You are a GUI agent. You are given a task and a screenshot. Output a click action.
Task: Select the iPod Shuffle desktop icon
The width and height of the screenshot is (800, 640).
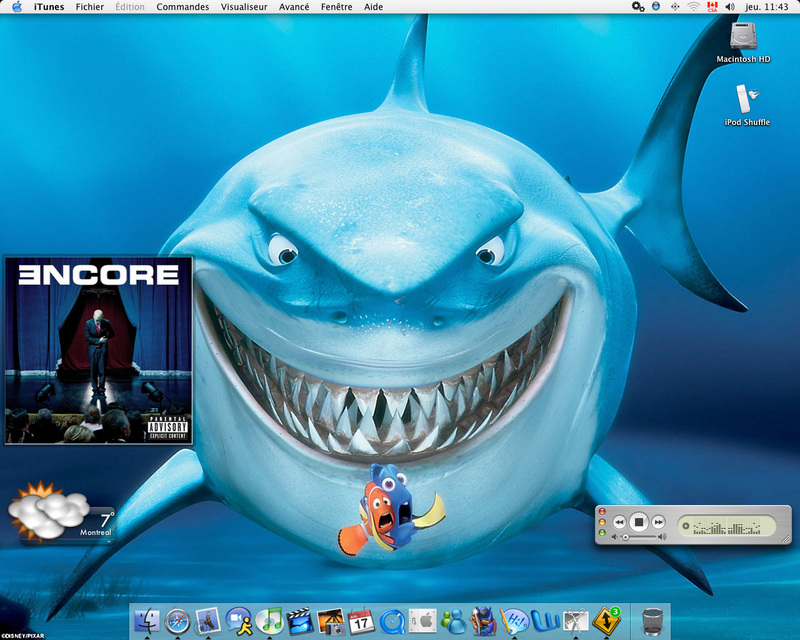pos(747,105)
